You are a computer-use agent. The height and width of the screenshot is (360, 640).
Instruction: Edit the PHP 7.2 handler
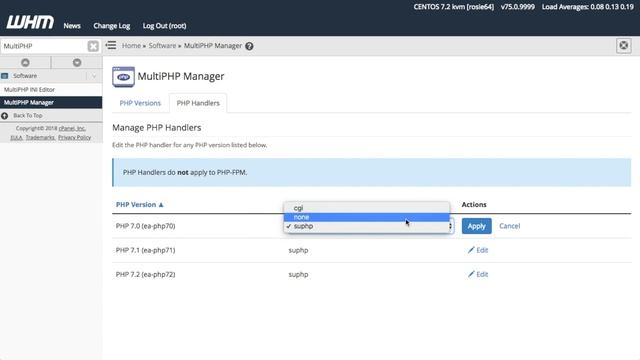pyautogui.click(x=478, y=274)
